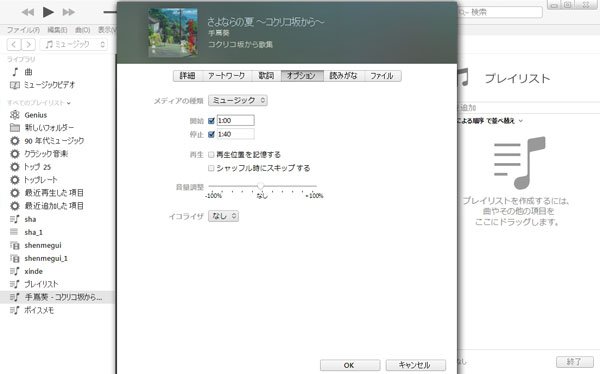
Task: Uncheck the 停止 stop time checkbox
Action: click(211, 134)
